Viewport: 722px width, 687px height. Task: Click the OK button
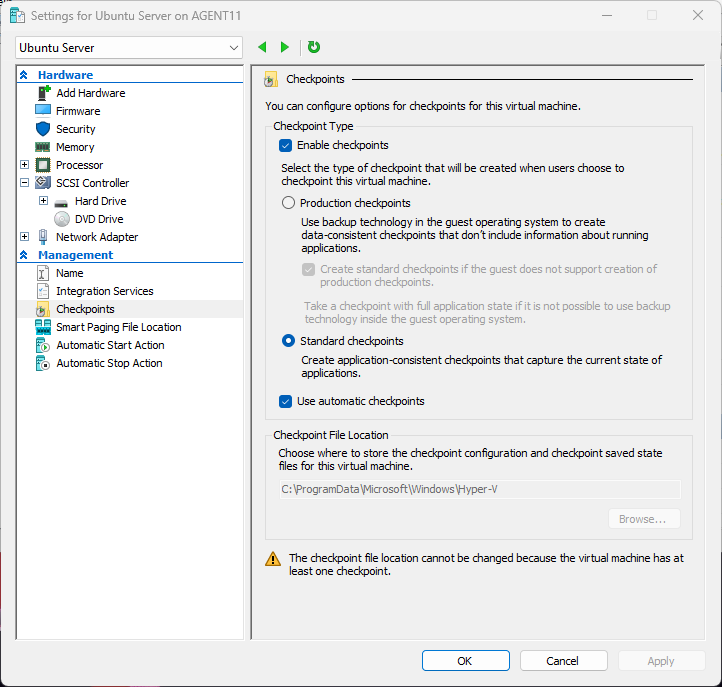tap(465, 660)
